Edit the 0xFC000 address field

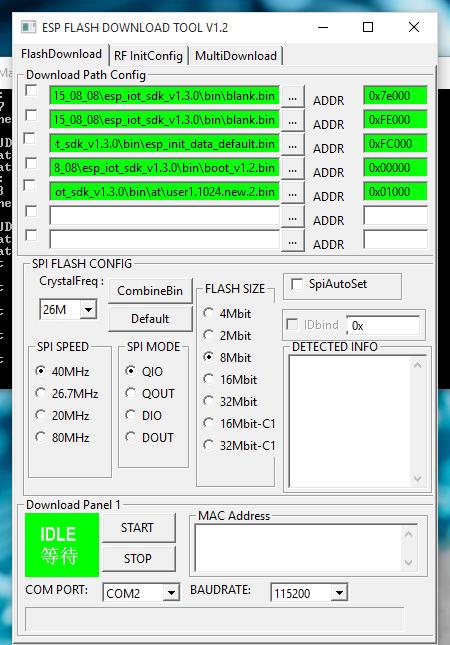(x=395, y=144)
